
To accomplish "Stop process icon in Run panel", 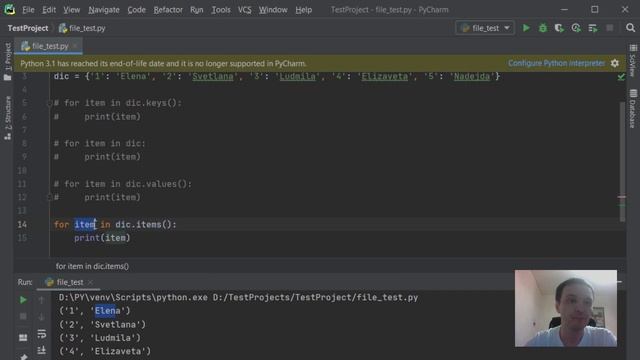I will pos(23,317).
